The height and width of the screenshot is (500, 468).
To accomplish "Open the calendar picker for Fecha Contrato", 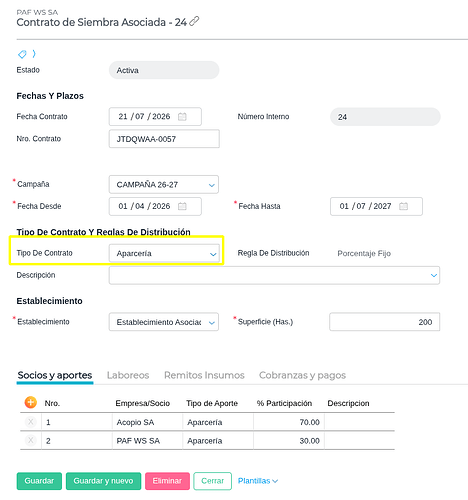I will pos(182,117).
